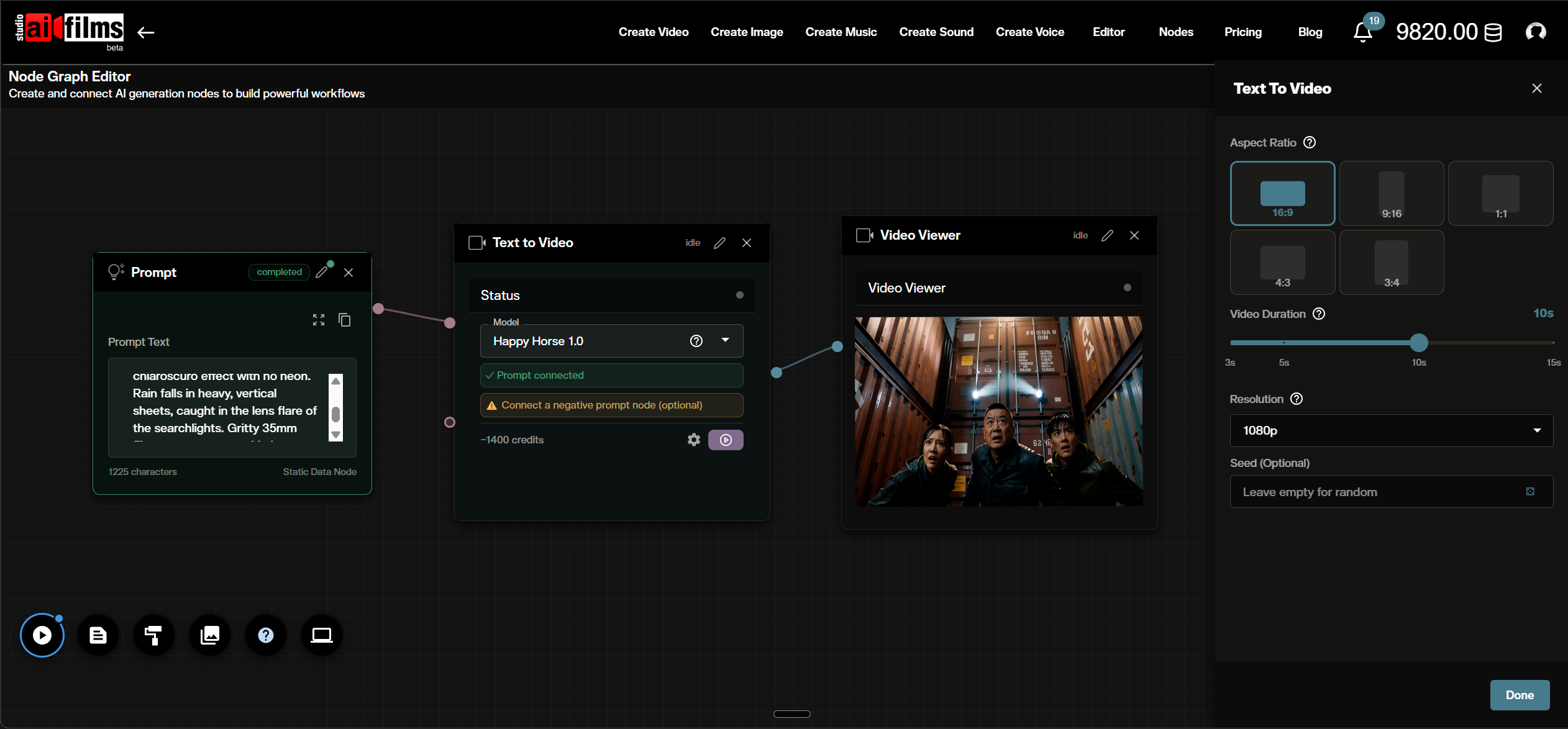Screen dimensions: 1568x729
Task: Click the back arrow next to the logo
Action: 146,32
